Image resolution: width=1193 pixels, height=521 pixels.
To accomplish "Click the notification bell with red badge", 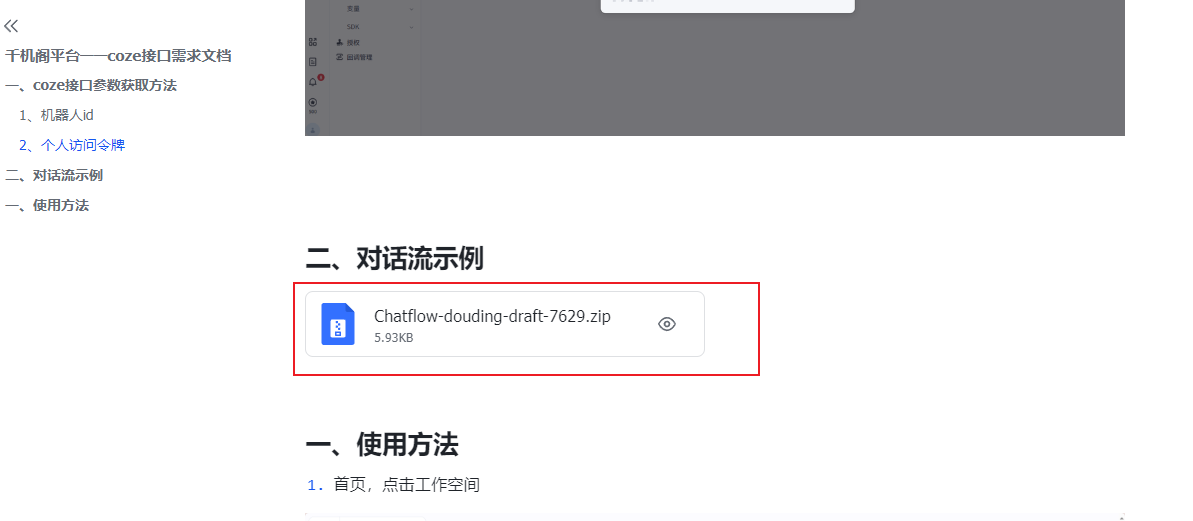I will click(x=313, y=81).
